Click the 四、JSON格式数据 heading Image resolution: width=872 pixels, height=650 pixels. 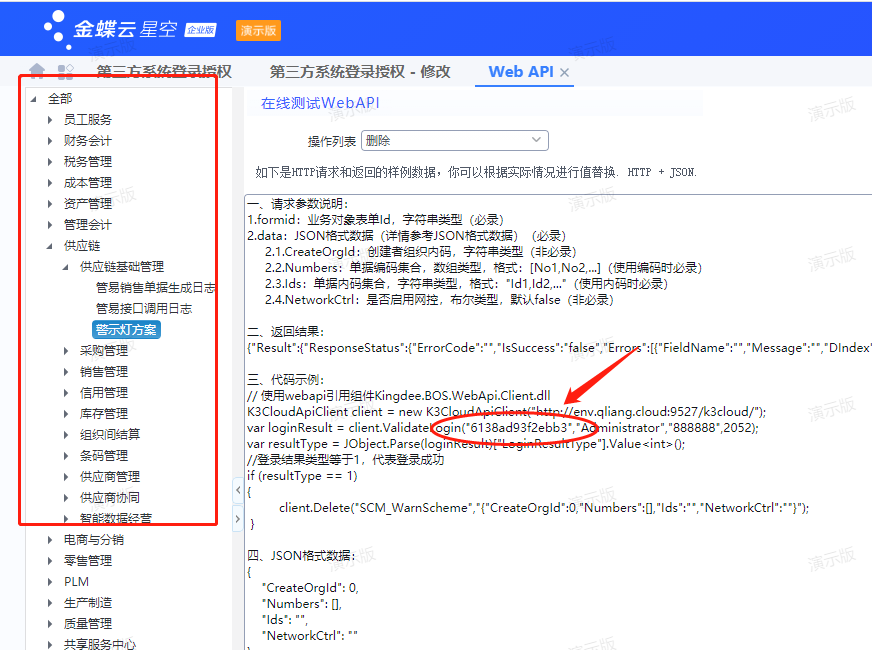coord(301,556)
